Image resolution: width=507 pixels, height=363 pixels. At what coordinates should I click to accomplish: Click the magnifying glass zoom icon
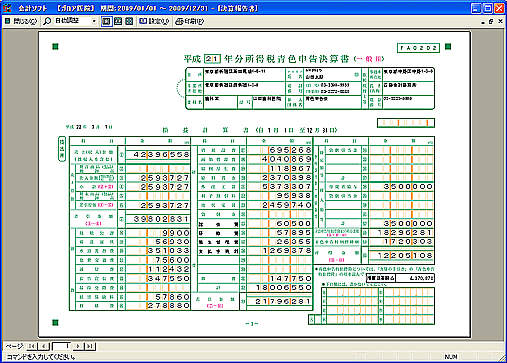(47, 21)
